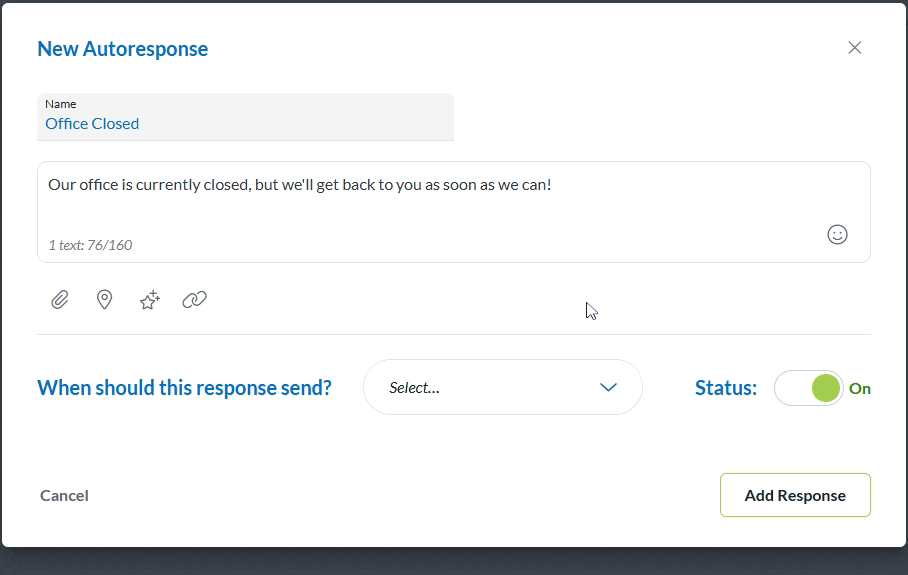Image resolution: width=908 pixels, height=575 pixels.
Task: Click Cancel to discard the autoresponse
Action: (x=64, y=495)
